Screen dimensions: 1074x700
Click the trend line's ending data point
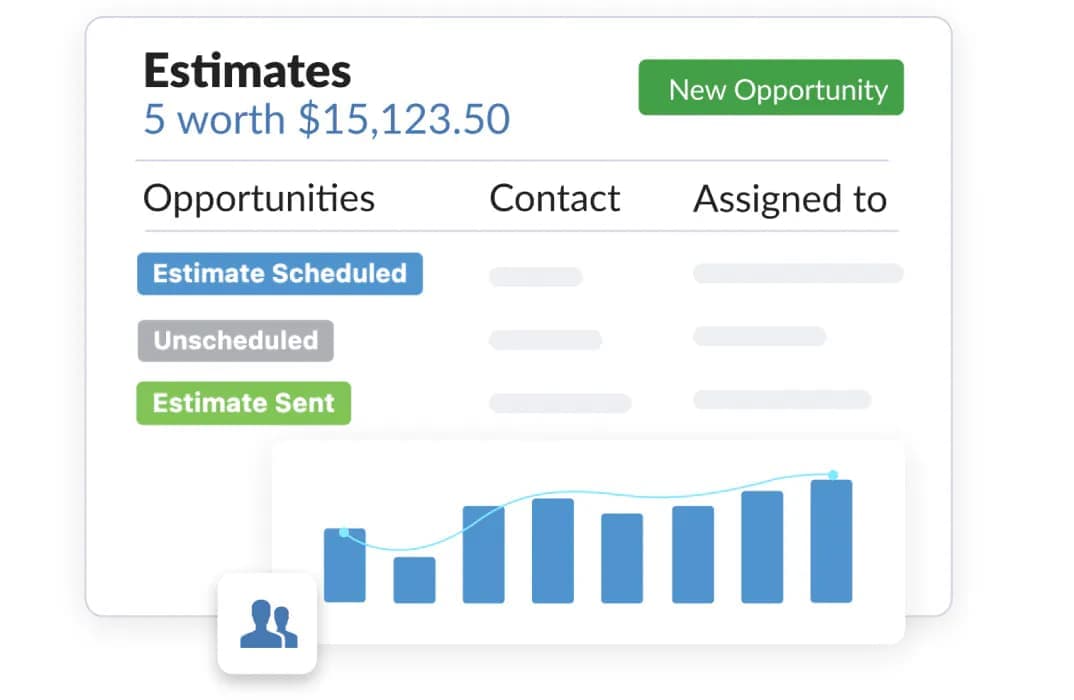click(x=832, y=474)
